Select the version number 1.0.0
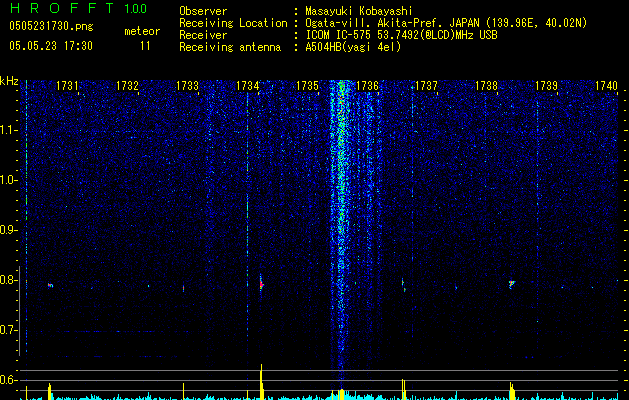 (135, 8)
